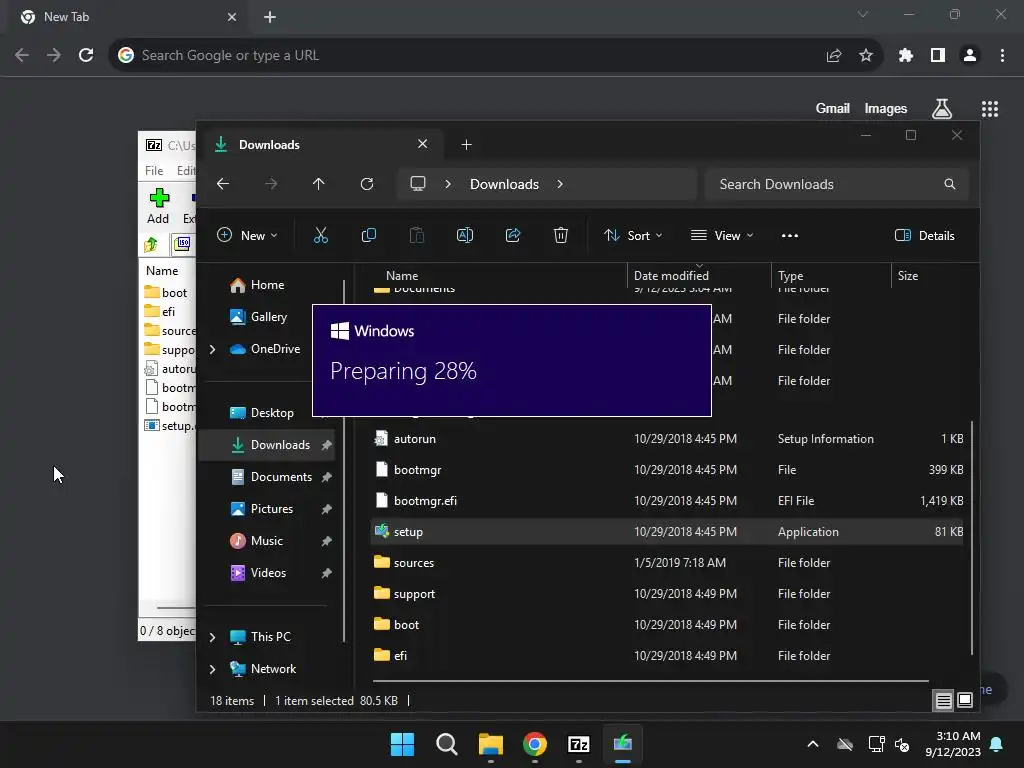Go back in File Explorer

223,184
